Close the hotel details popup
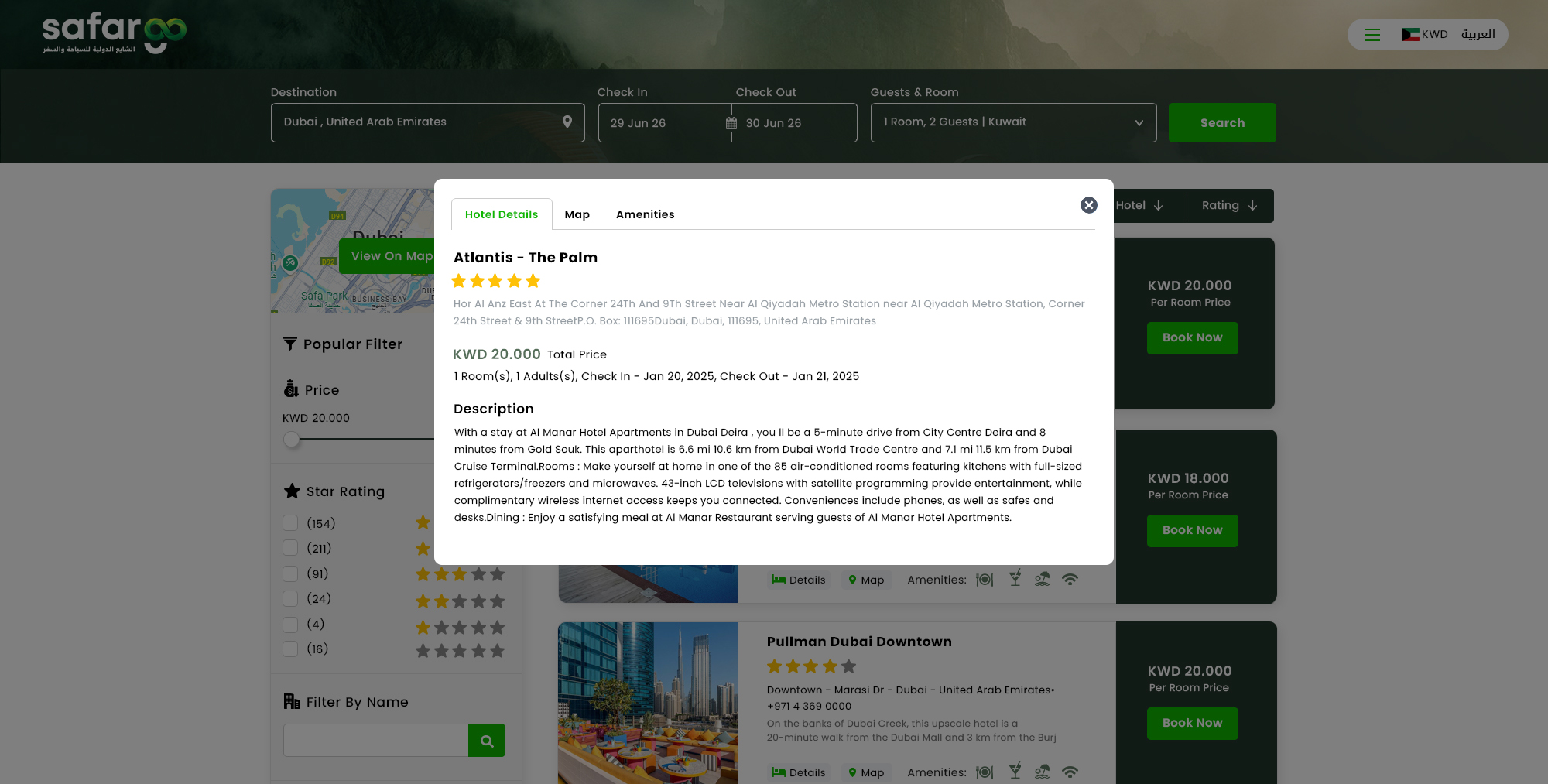This screenshot has width=1548, height=784. click(x=1089, y=205)
